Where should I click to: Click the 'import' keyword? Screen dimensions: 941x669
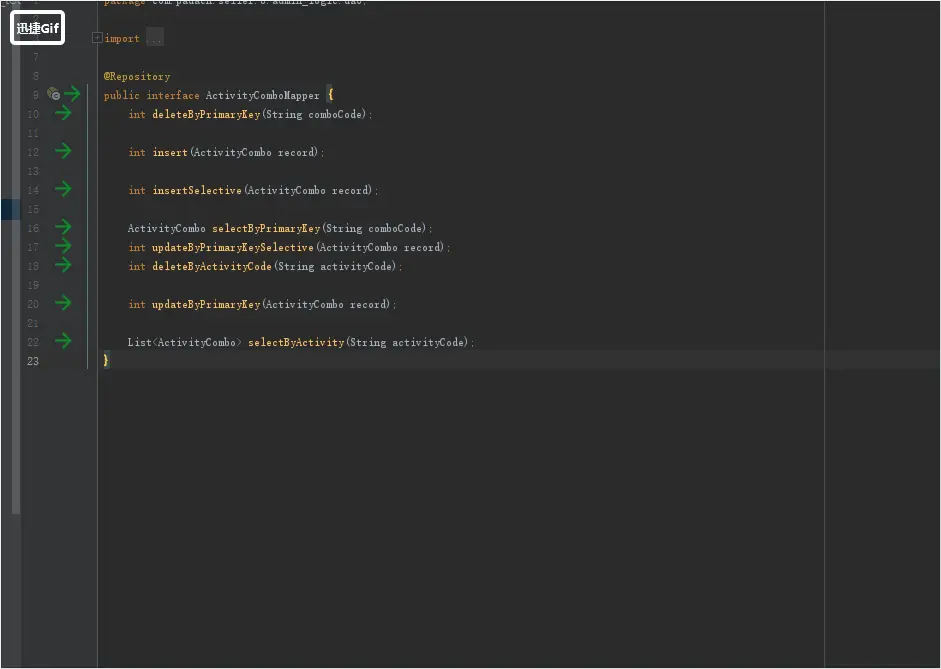point(122,39)
